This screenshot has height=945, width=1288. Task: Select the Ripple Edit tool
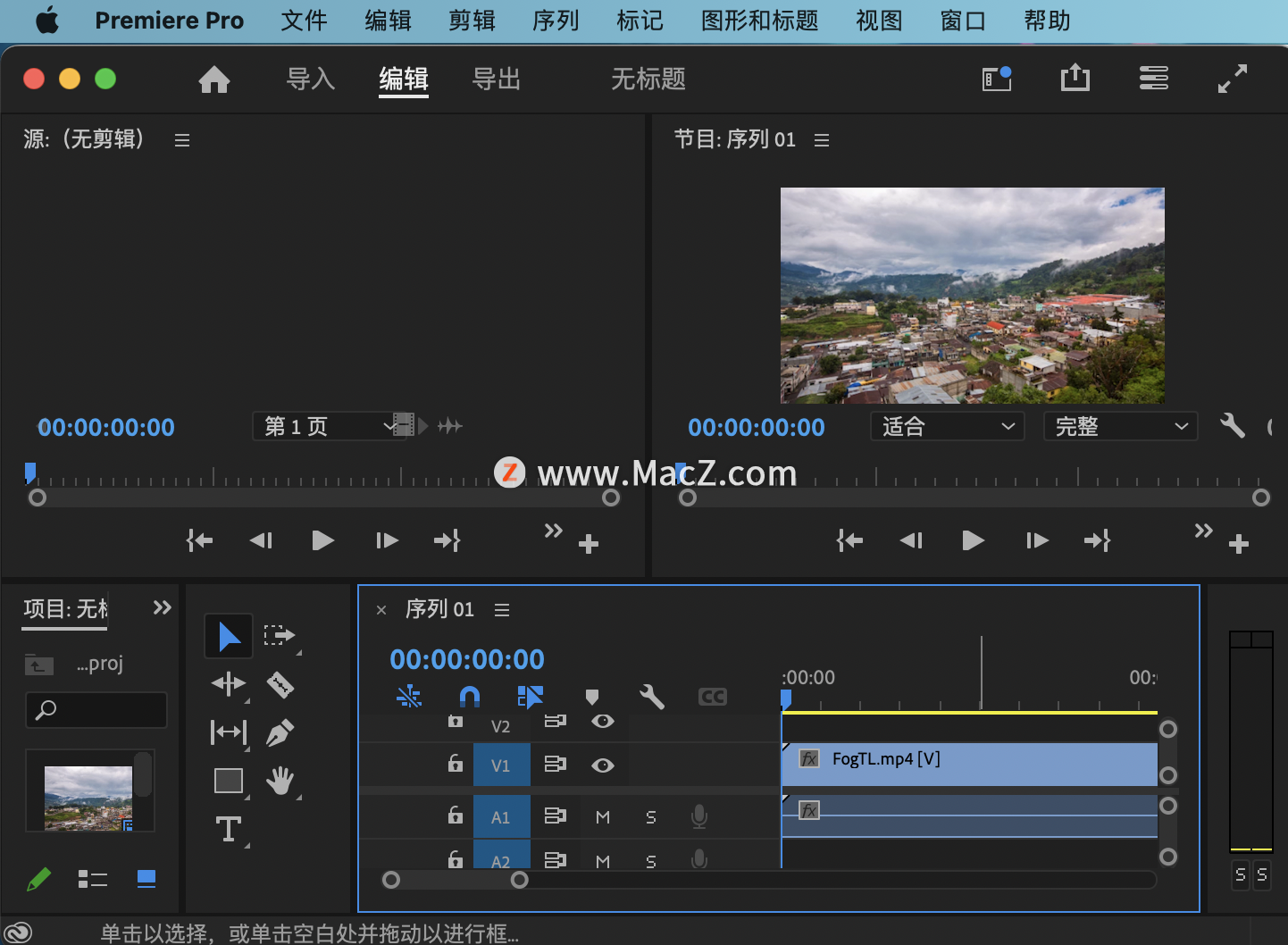tap(229, 684)
